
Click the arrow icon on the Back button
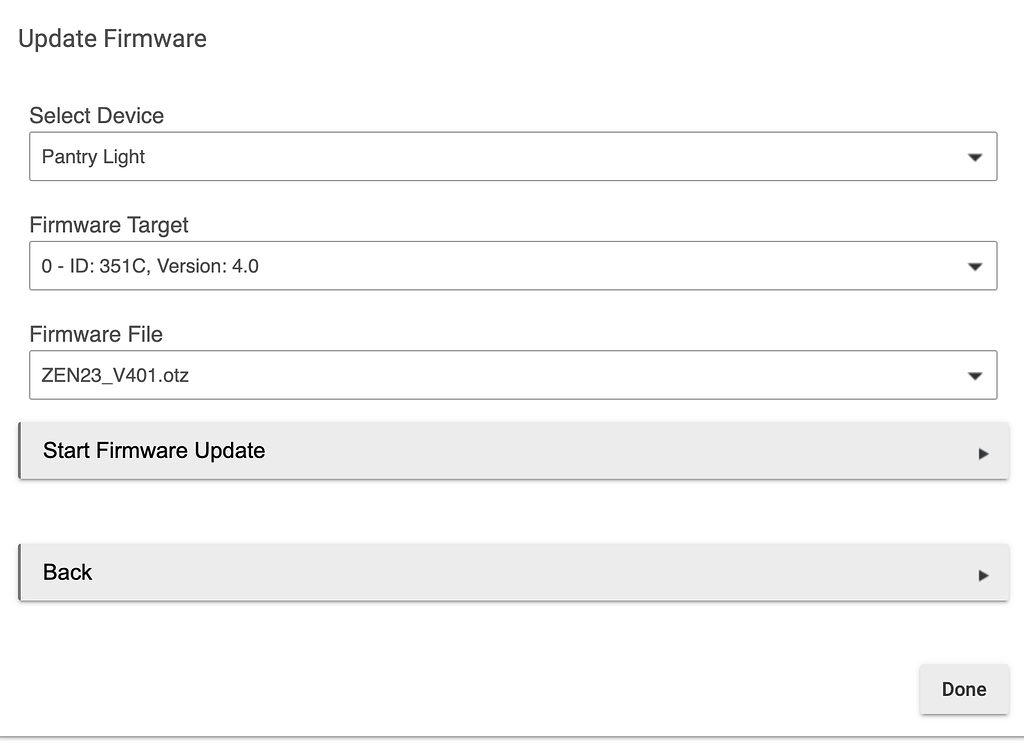(x=985, y=572)
